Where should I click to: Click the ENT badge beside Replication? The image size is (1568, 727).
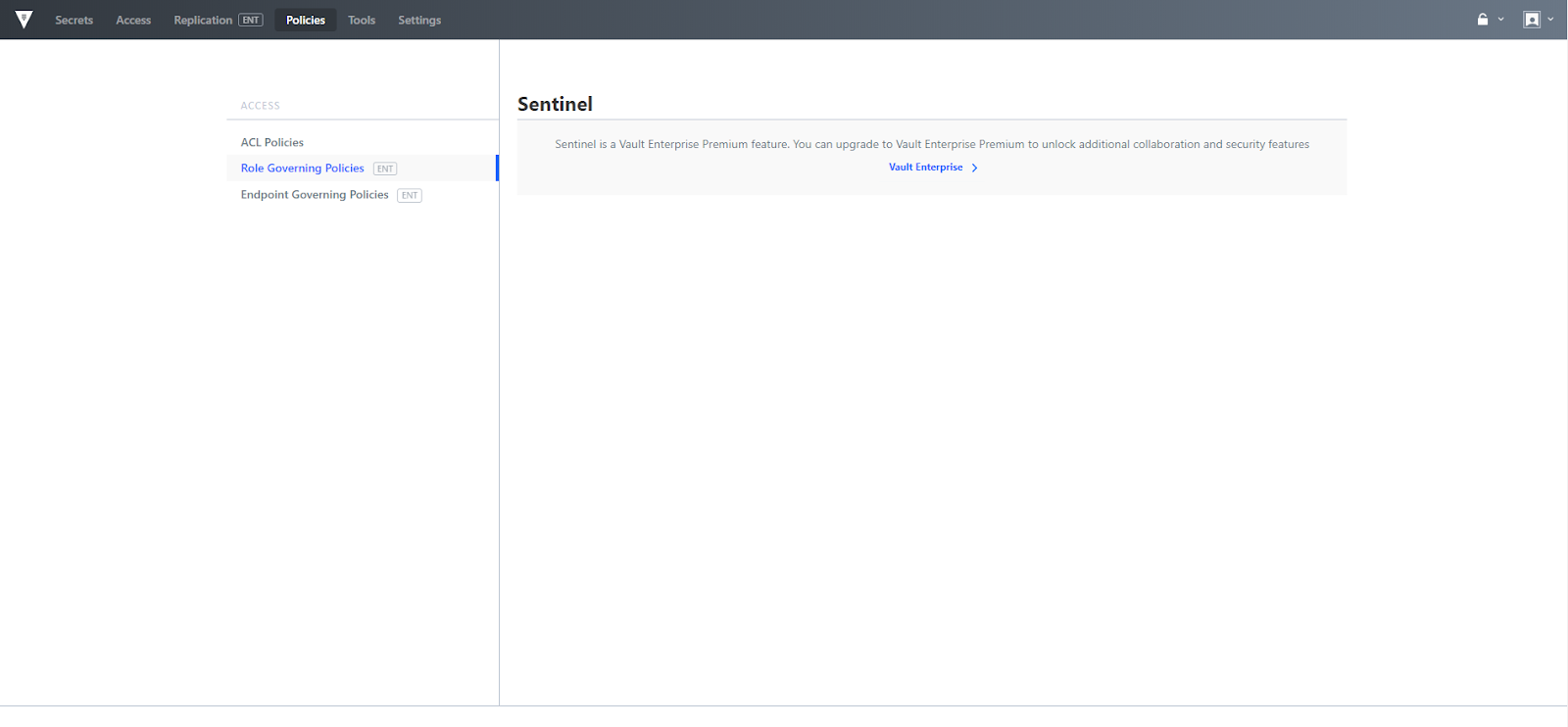pos(251,20)
